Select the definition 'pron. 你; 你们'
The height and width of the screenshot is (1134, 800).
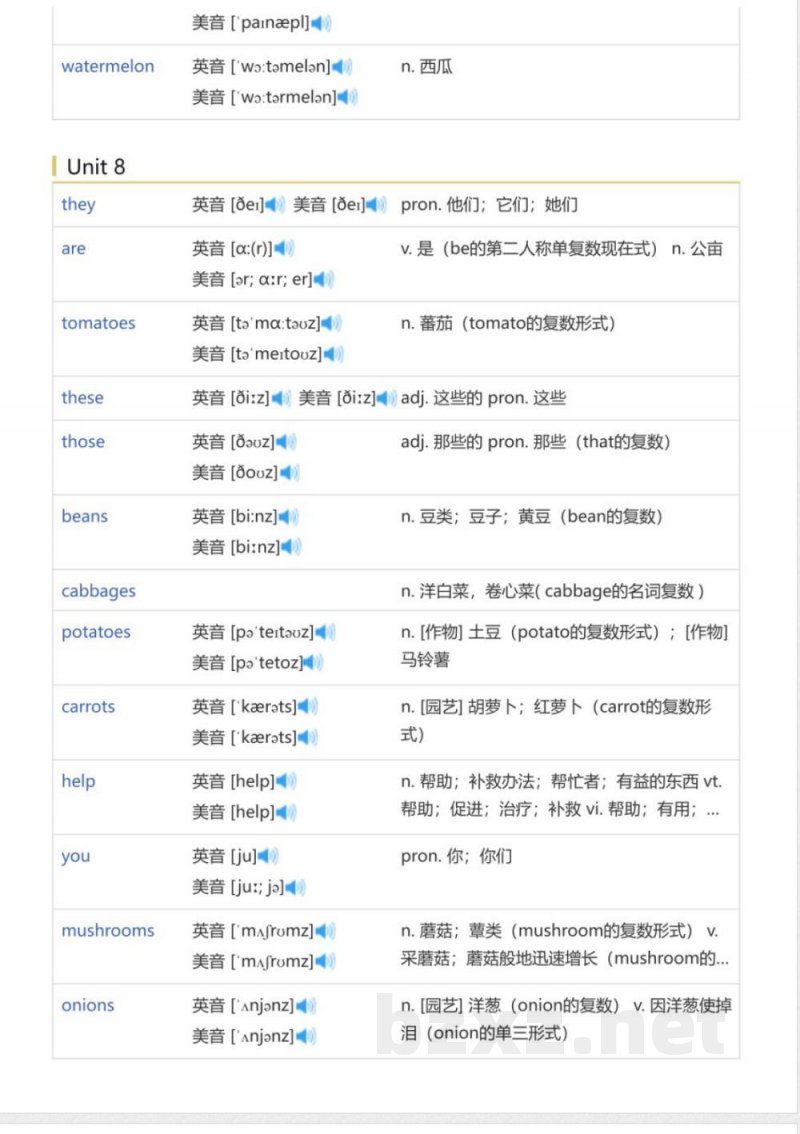[x=456, y=856]
